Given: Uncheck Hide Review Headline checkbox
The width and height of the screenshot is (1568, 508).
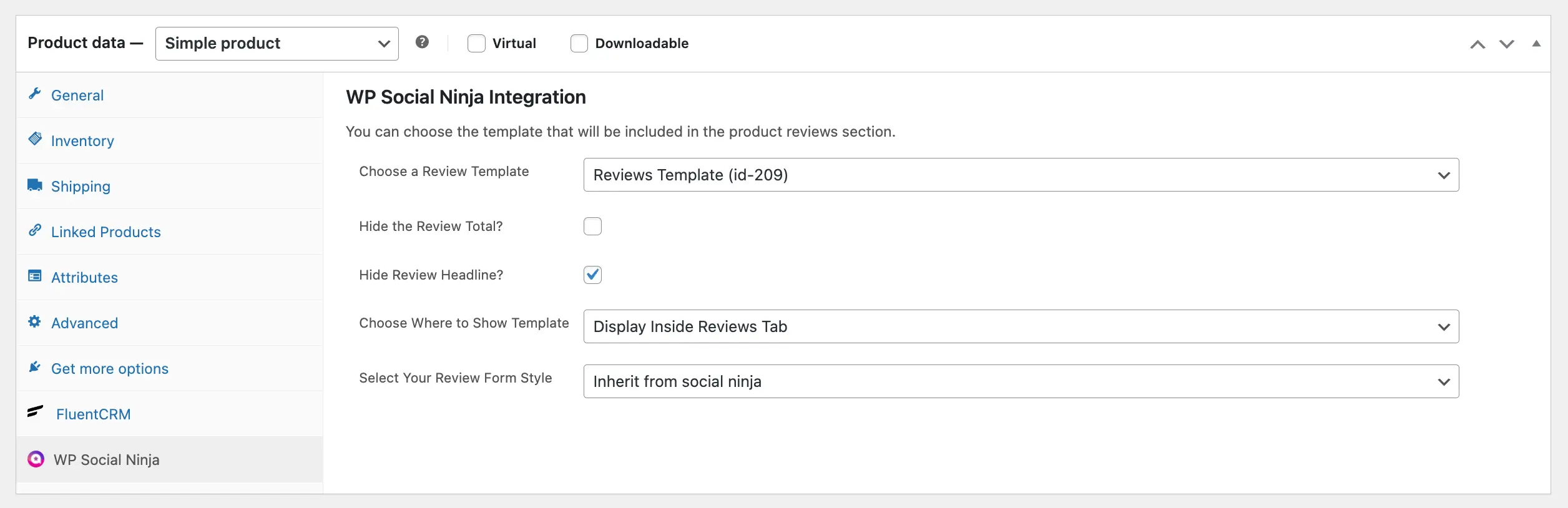Looking at the screenshot, I should click(x=592, y=275).
